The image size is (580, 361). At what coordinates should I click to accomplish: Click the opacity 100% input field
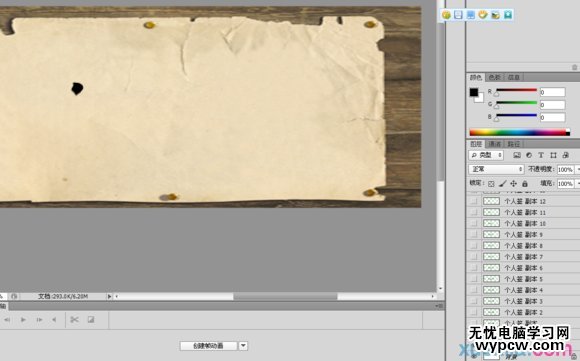click(x=566, y=169)
